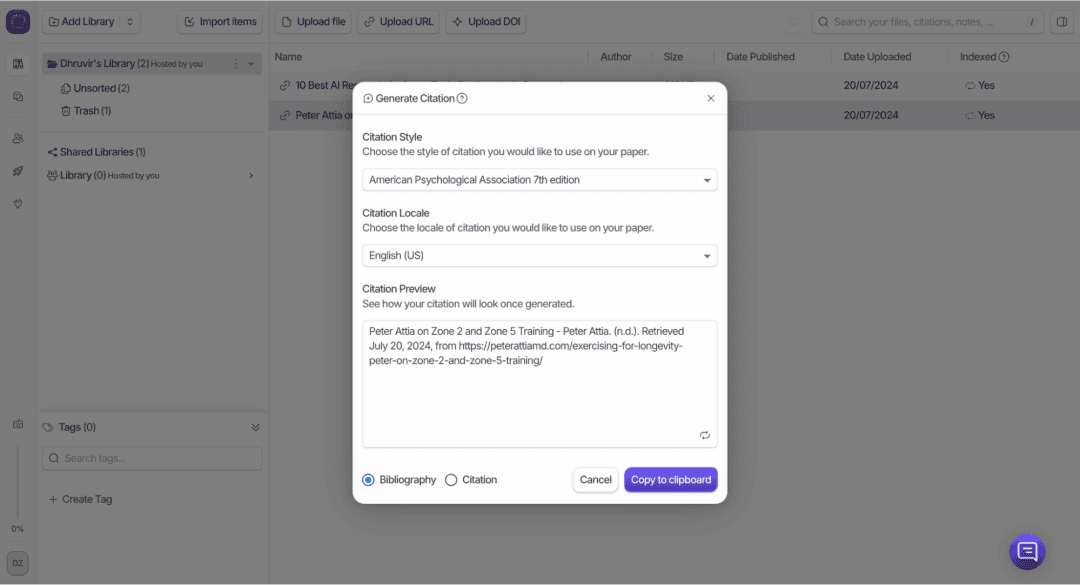Screen dimensions: 1080x585
Task: Open the Citation Locale dropdown
Action: pyautogui.click(x=539, y=256)
